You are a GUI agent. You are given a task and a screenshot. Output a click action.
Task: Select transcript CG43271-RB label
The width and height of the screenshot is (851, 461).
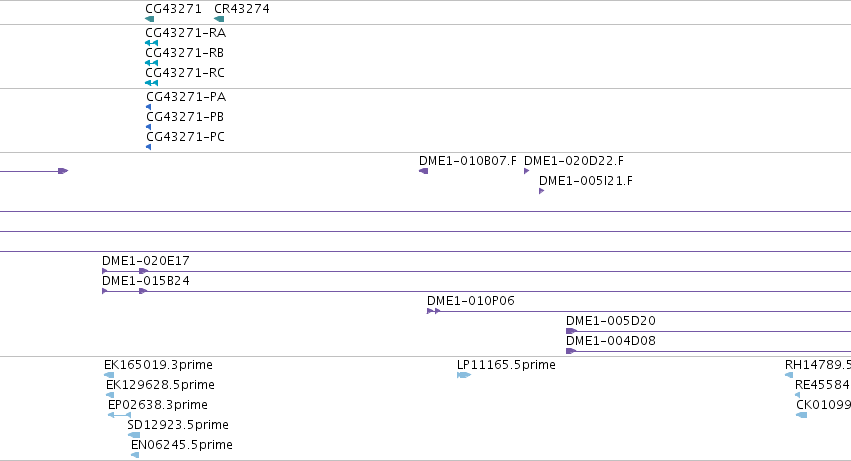185,53
